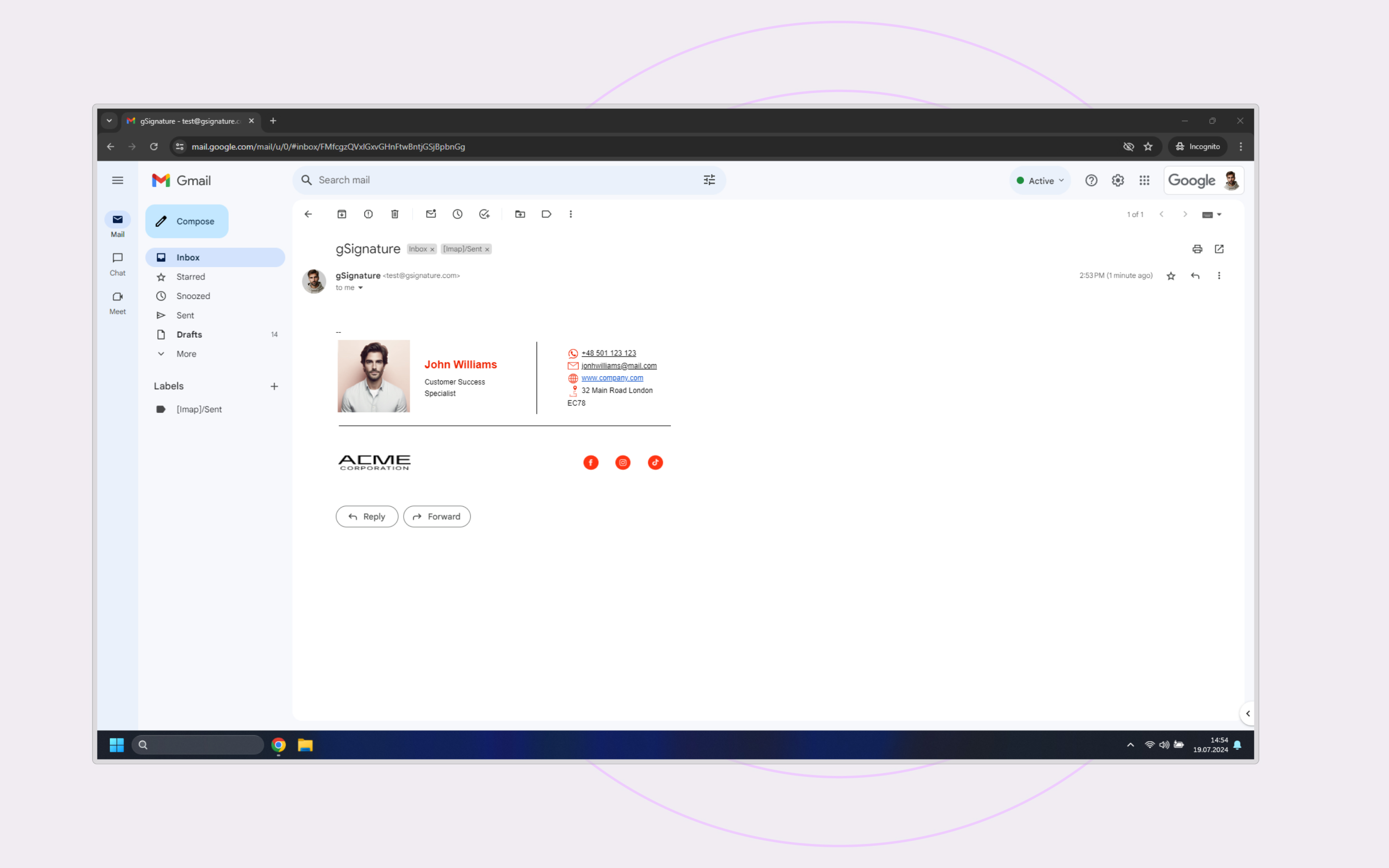The height and width of the screenshot is (868, 1389).
Task: Select the Inbox folder
Action: [x=215, y=257]
